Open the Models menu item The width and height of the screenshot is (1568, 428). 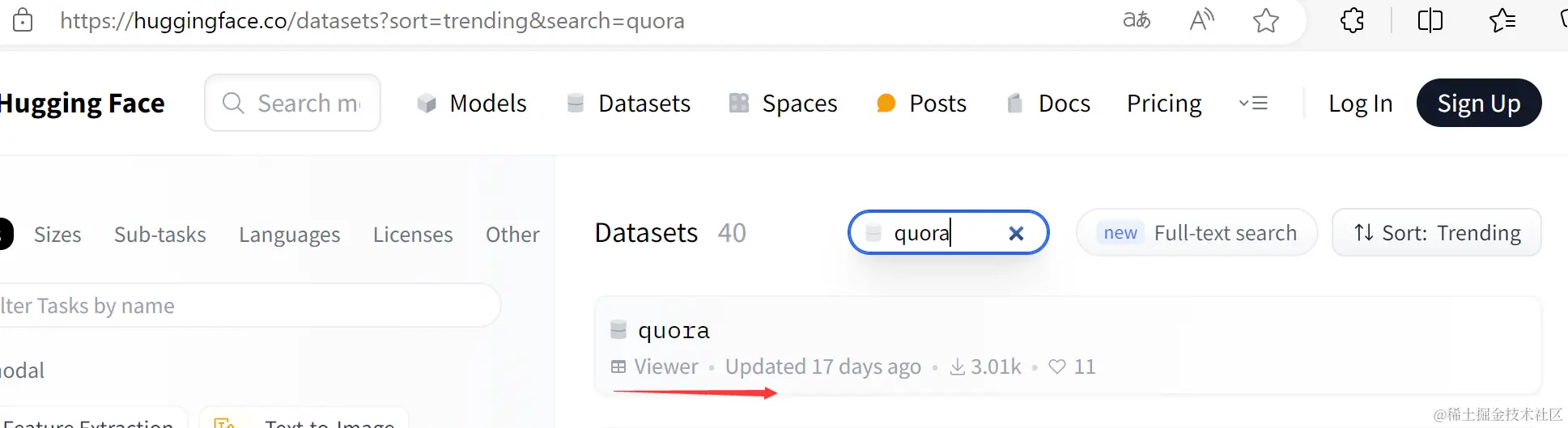point(472,104)
